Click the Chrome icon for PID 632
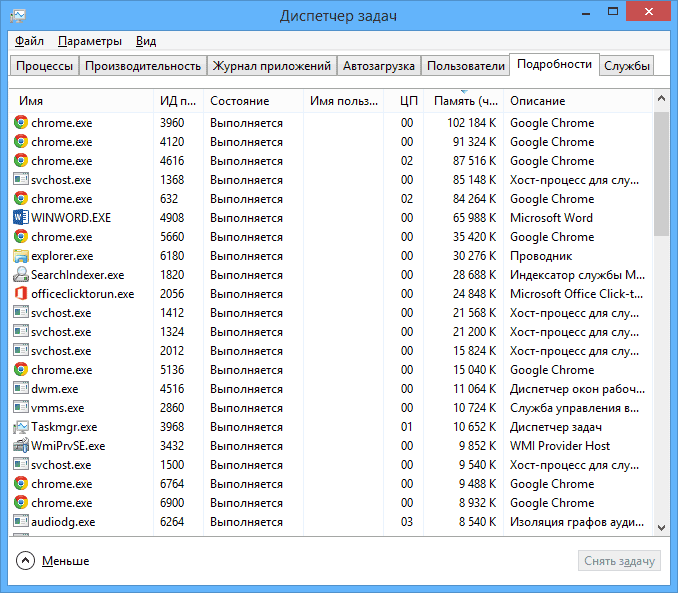 [20, 199]
